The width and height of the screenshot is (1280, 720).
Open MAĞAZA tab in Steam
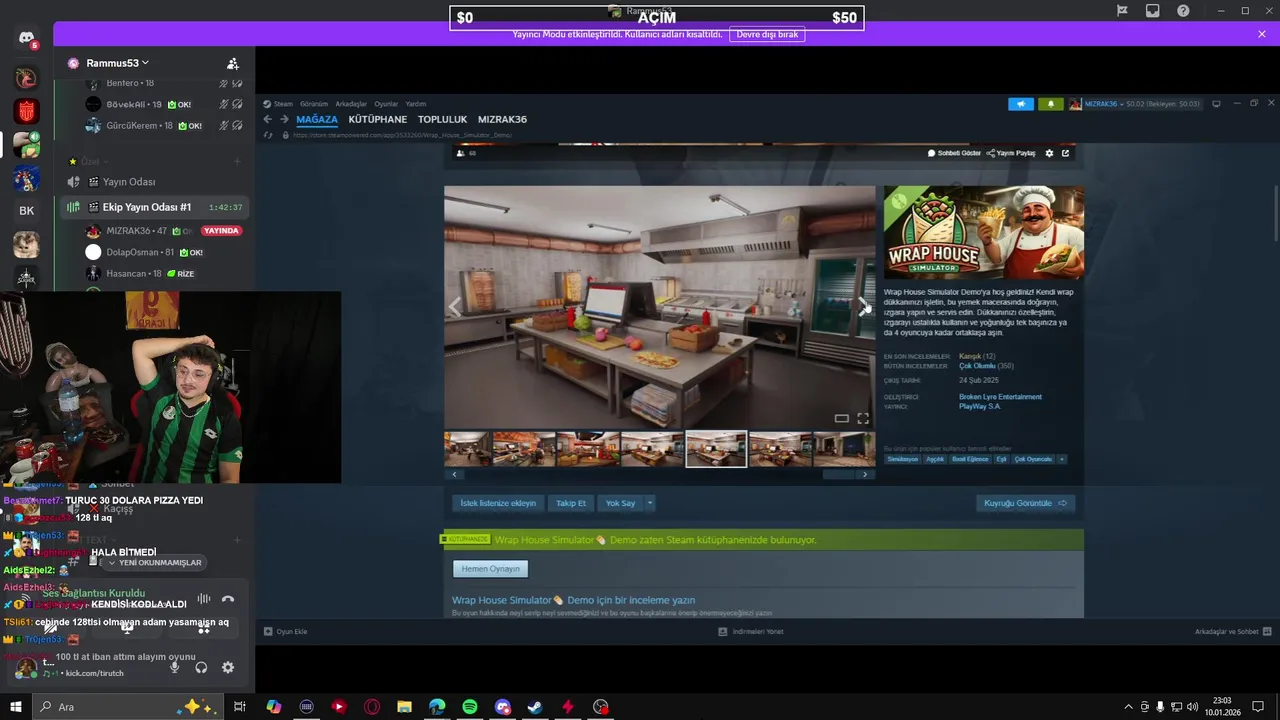(317, 119)
